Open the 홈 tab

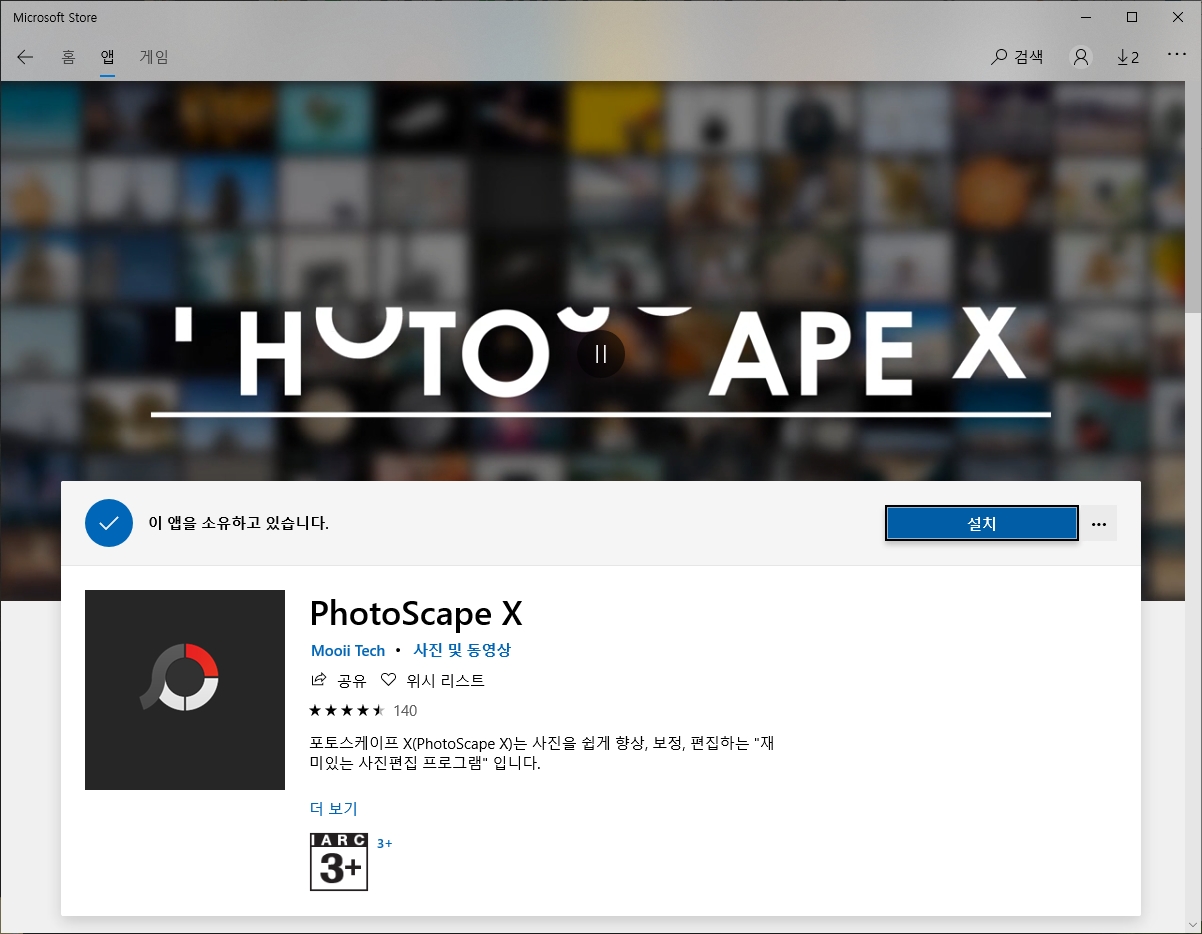[68, 57]
